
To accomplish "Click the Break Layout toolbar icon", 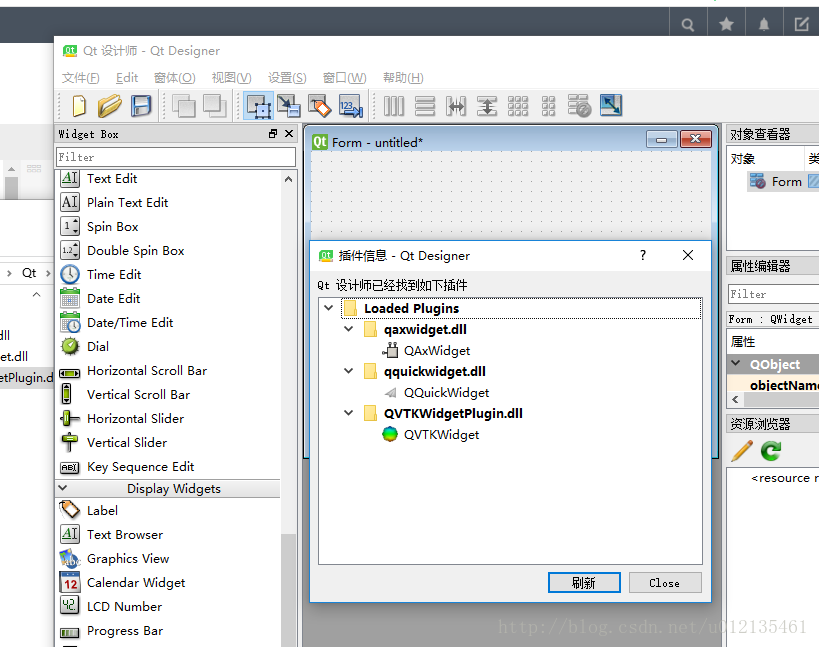I will point(579,106).
